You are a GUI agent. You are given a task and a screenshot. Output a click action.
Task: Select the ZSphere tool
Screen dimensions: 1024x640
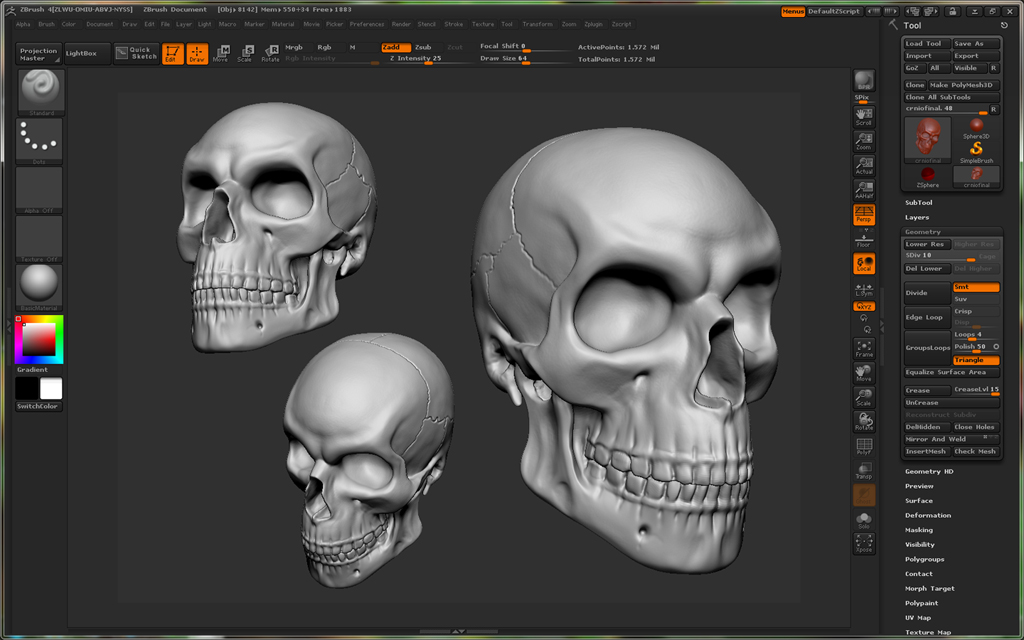click(x=927, y=177)
